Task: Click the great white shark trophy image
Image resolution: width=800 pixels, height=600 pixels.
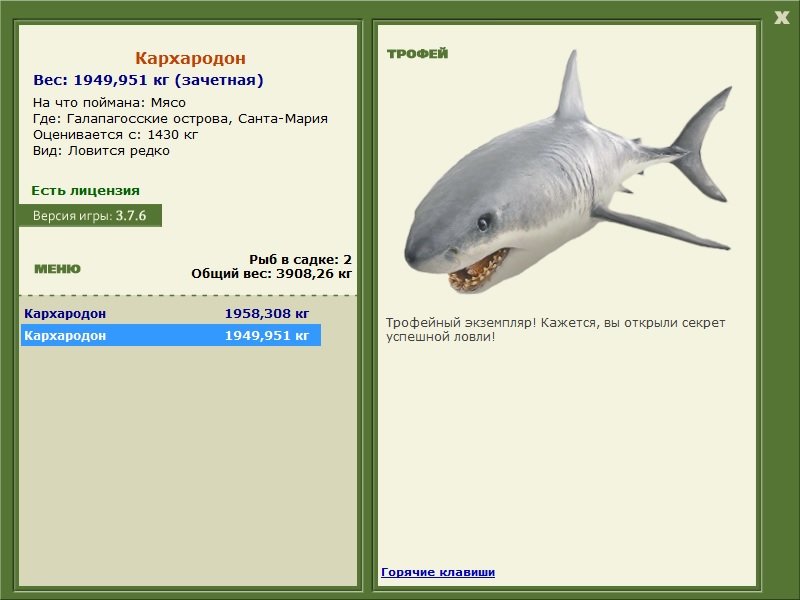Action: 568,172
